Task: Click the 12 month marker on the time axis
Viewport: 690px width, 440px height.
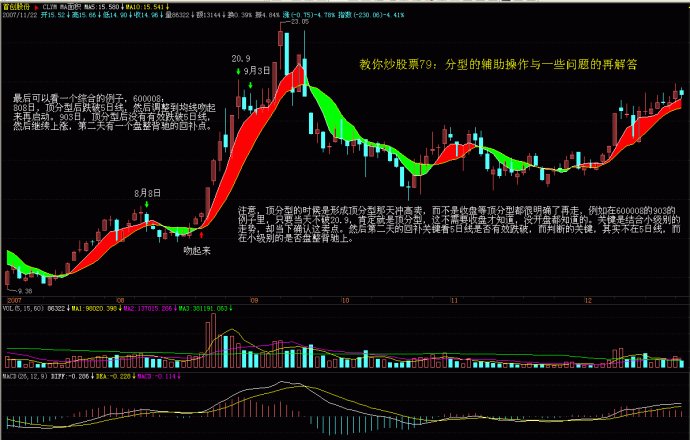Action: click(588, 301)
